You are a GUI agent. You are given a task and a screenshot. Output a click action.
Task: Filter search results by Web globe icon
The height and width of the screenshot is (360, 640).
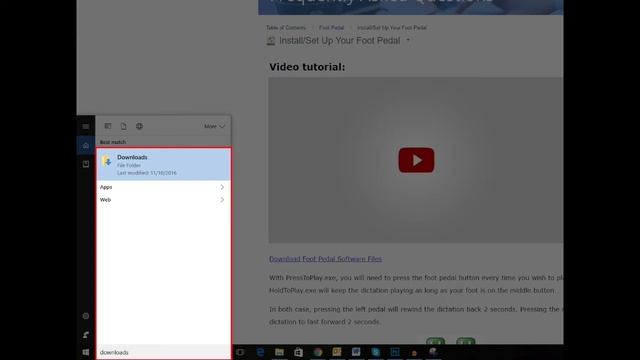point(139,126)
